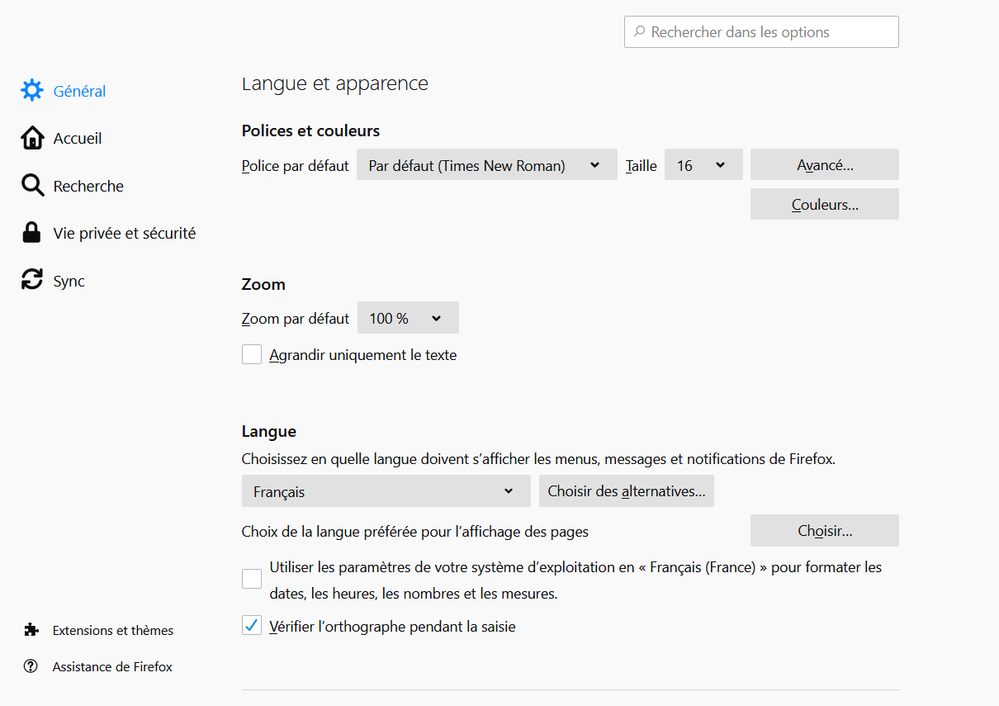Toggle the system settings format checkbox
Viewport: 999px width, 706px height.
pyautogui.click(x=252, y=579)
